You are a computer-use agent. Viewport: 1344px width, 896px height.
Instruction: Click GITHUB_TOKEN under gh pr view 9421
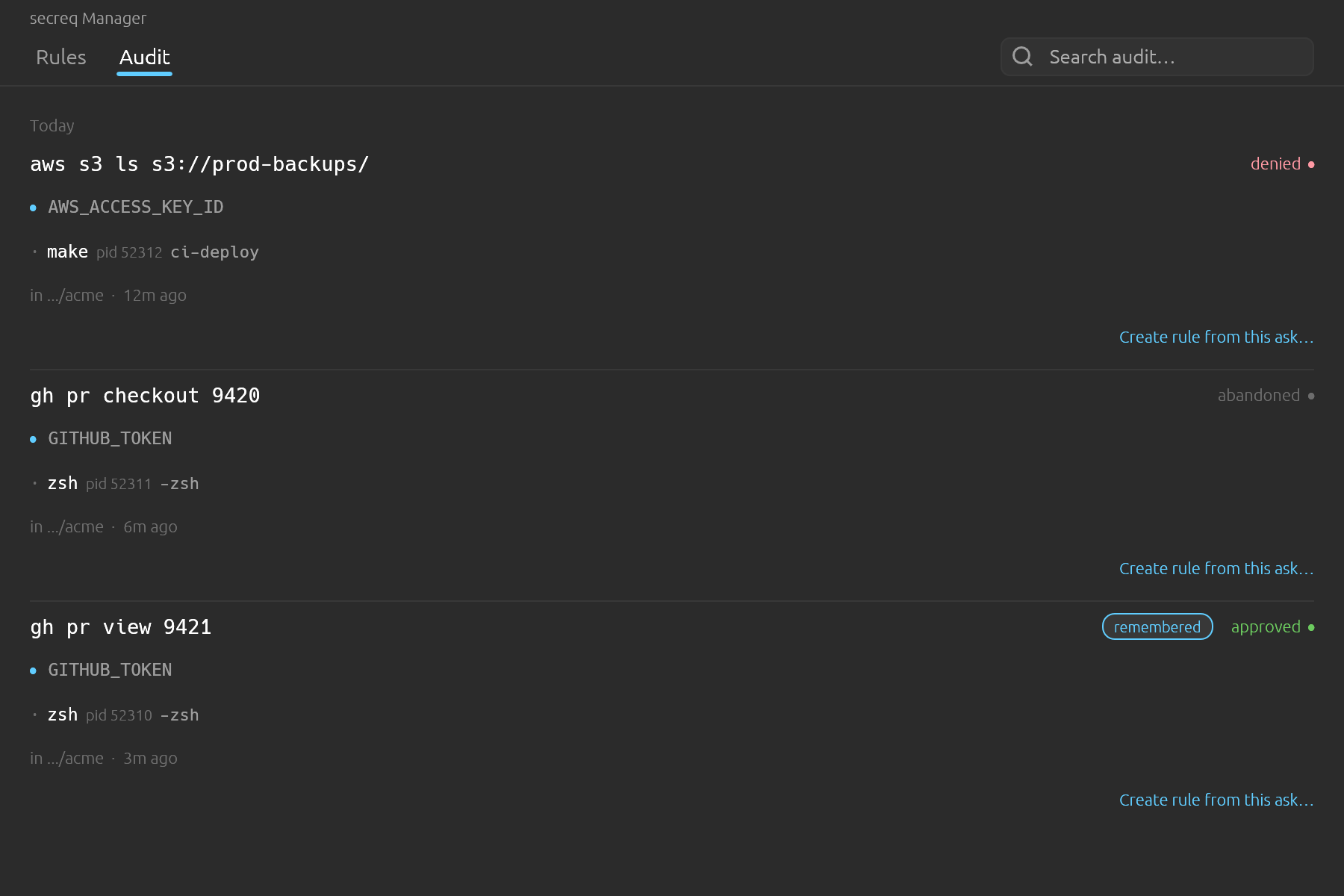(110, 671)
